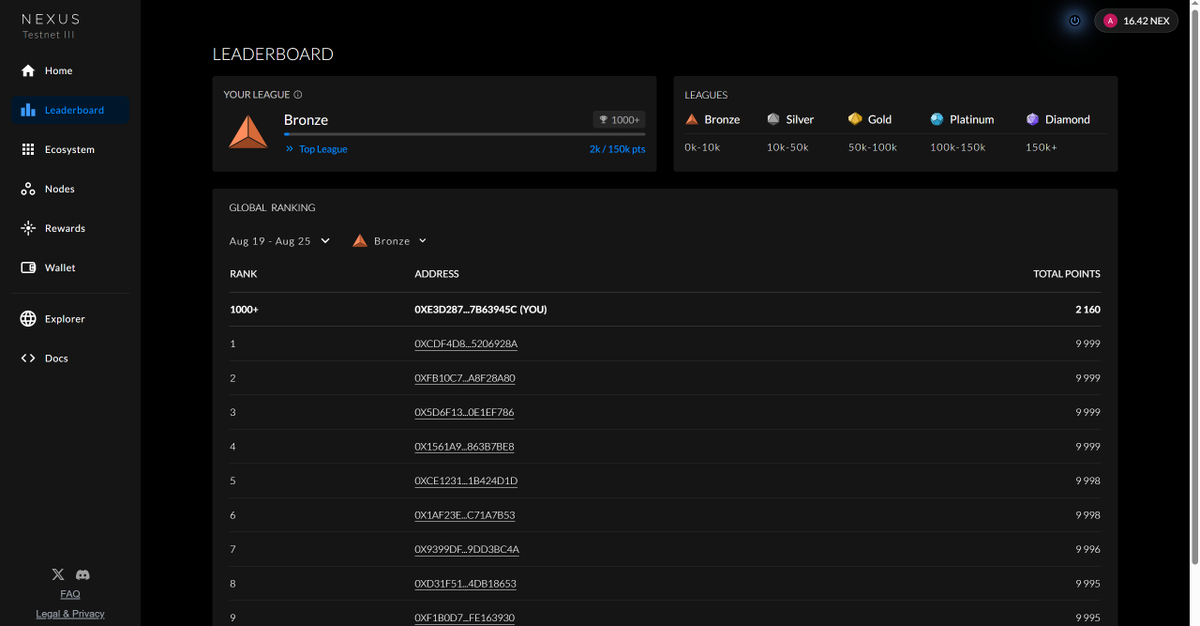Screen dimensions: 1200x626
Task: Click the Explorer globe icon
Action: [28, 319]
